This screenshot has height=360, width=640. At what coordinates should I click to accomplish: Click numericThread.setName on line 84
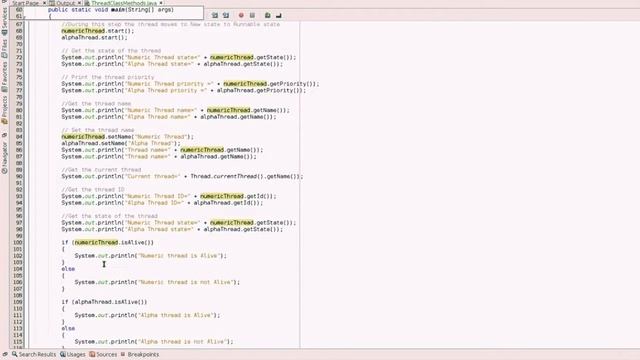tap(98, 137)
